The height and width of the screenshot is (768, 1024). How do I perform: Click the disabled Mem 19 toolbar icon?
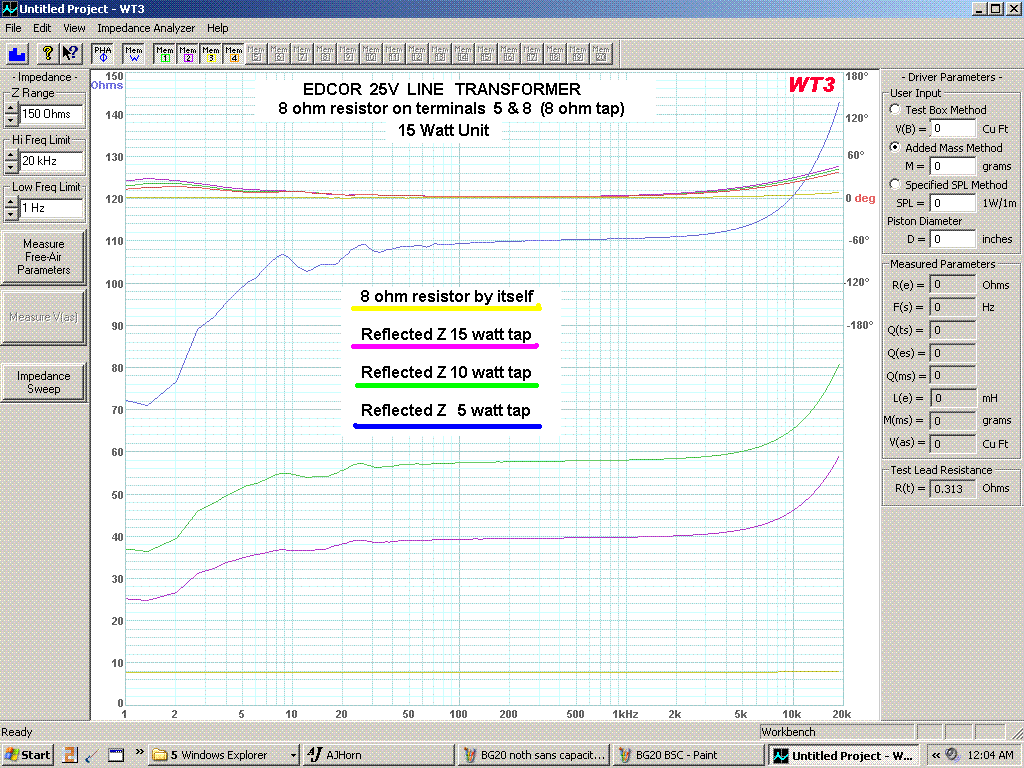[x=577, y=54]
